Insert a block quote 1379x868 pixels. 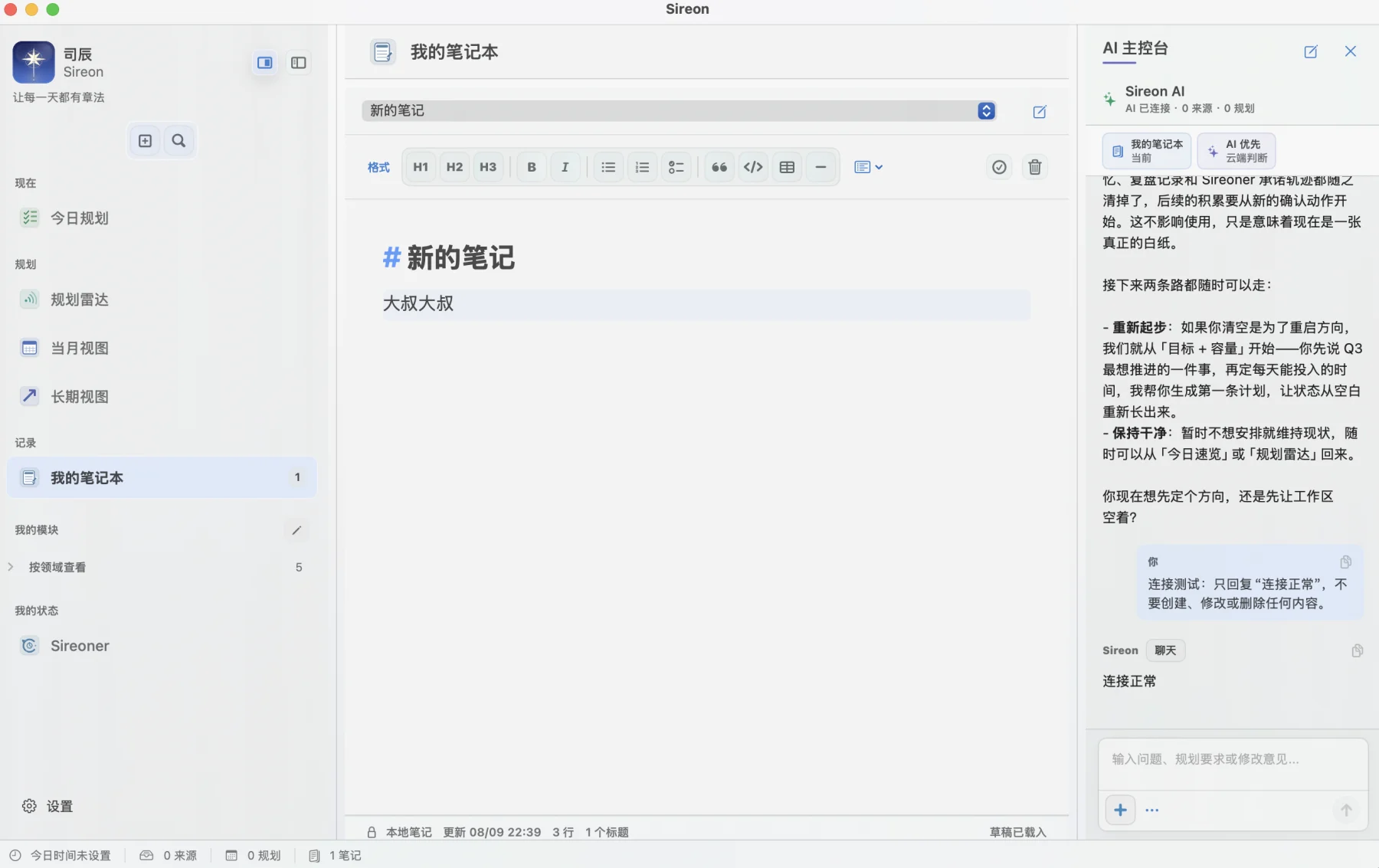[x=719, y=167]
